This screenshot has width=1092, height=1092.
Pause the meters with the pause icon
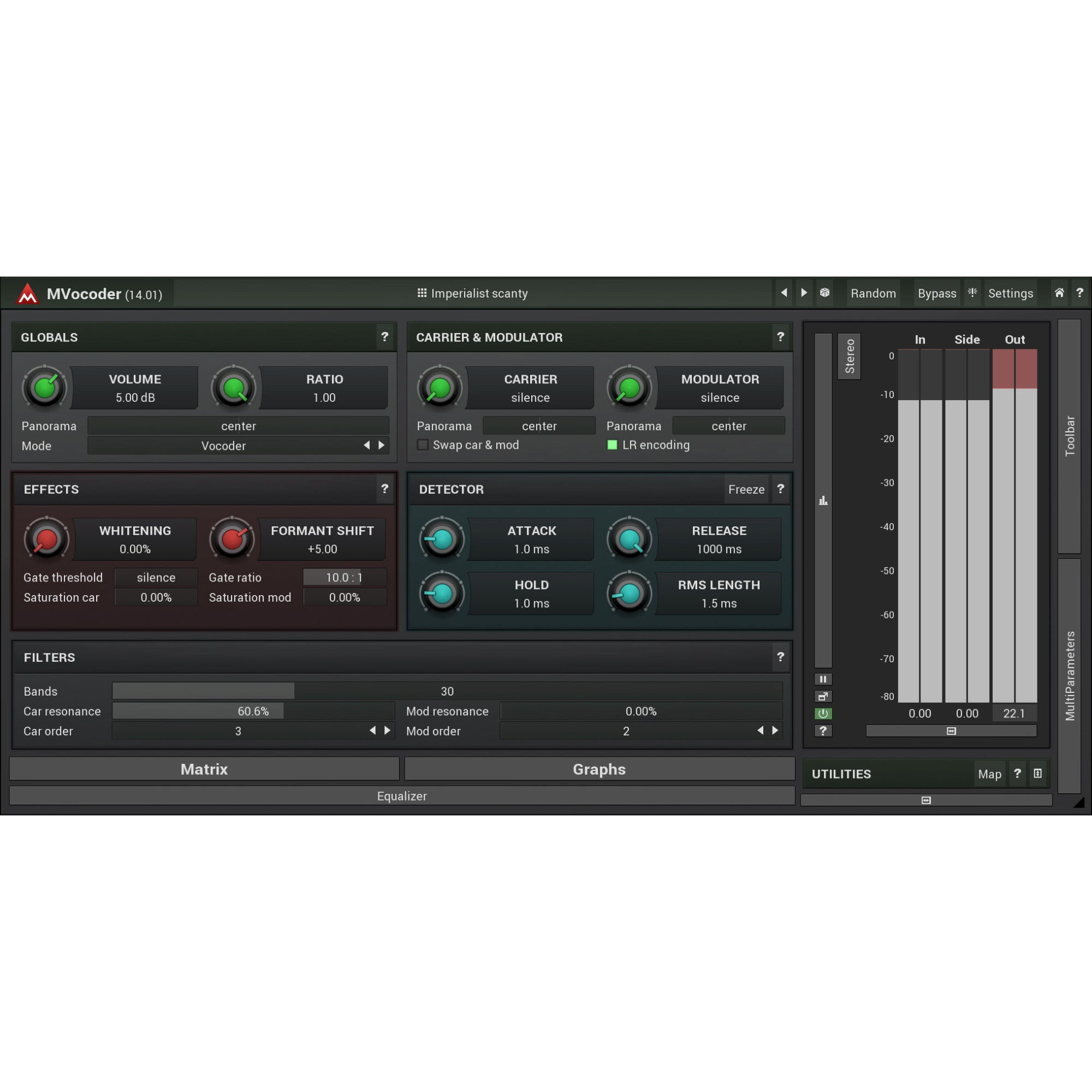[823, 679]
